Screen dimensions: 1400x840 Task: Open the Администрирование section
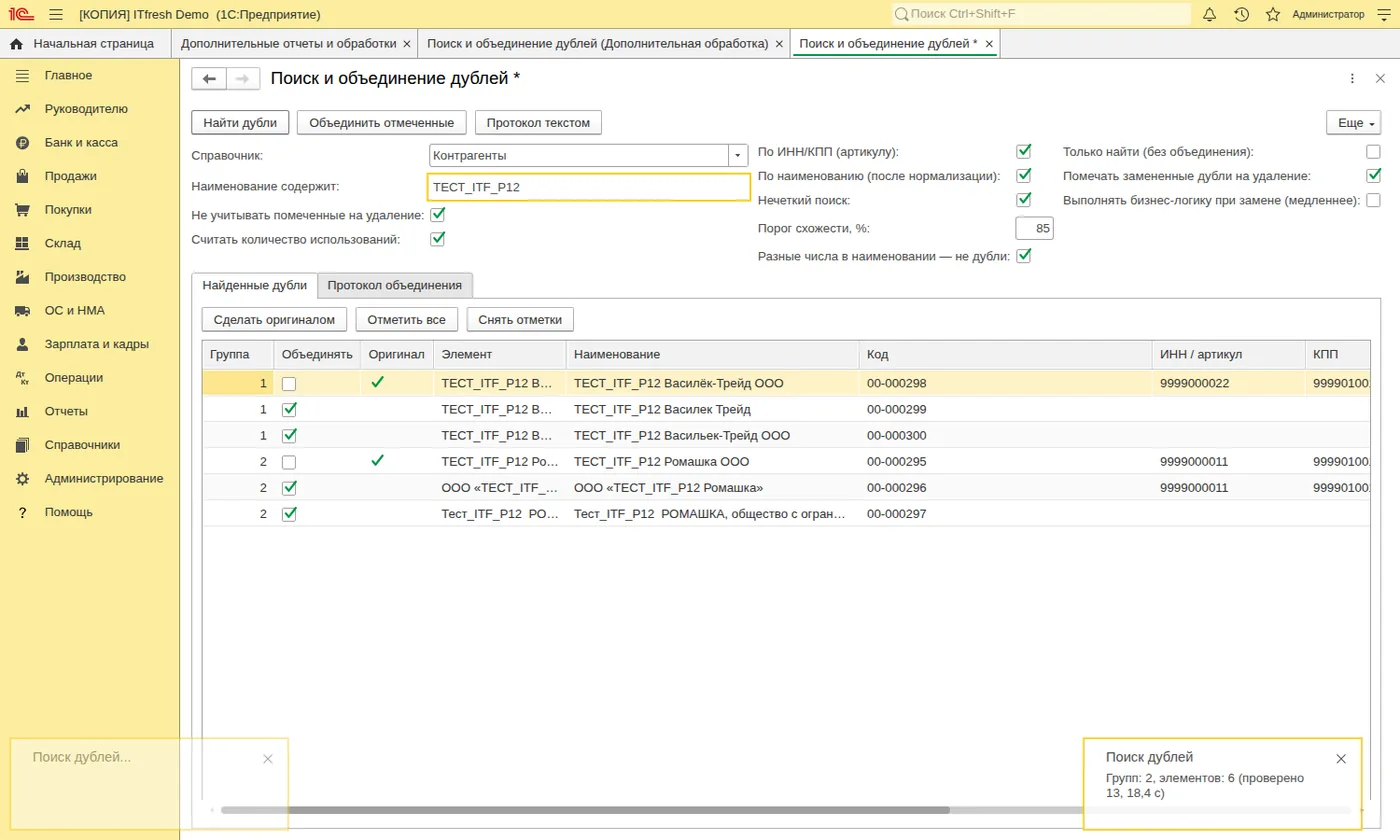[104, 478]
